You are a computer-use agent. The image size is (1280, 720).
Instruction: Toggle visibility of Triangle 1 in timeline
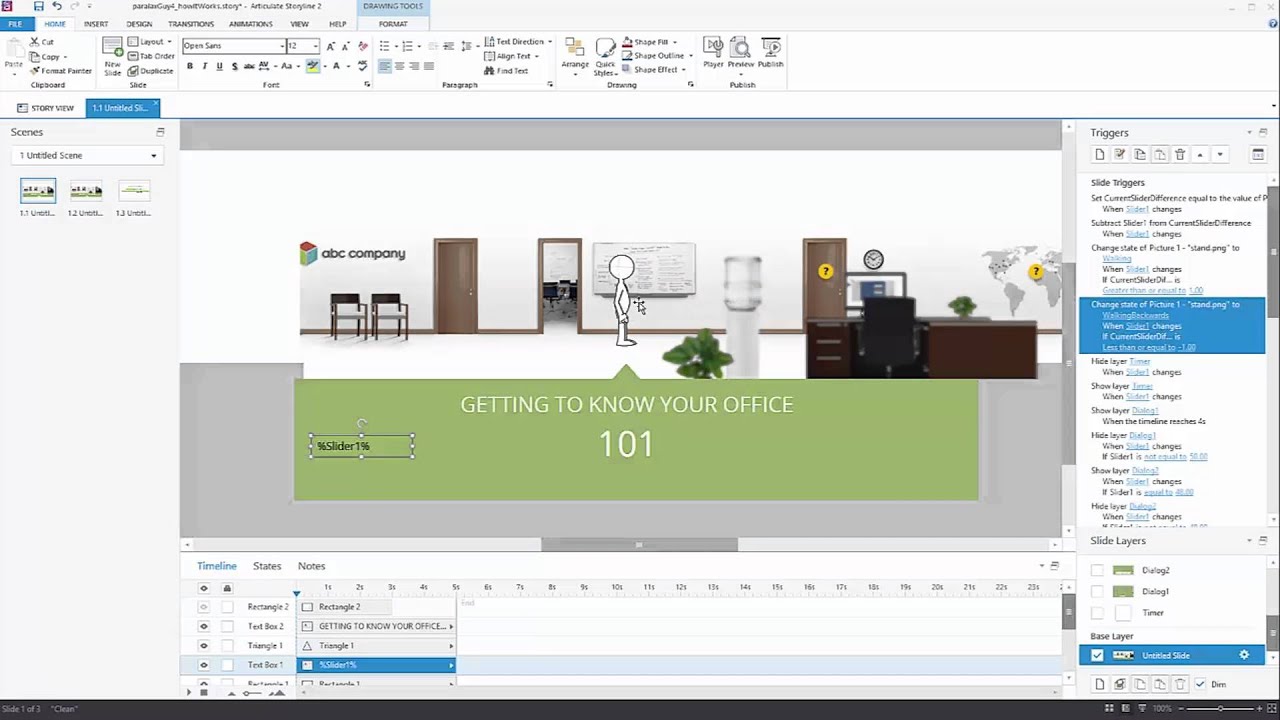(204, 646)
